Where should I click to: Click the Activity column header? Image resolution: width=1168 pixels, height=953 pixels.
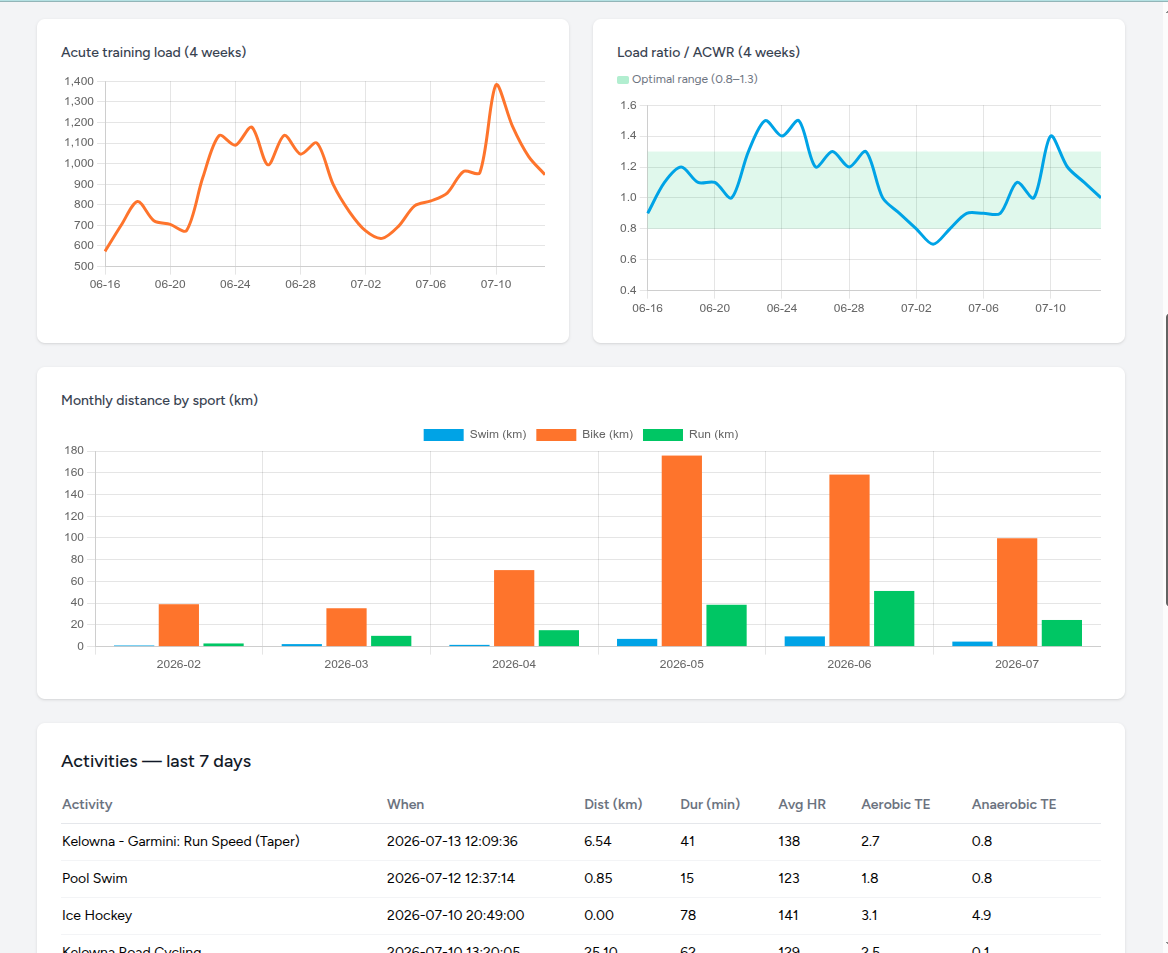(x=87, y=805)
